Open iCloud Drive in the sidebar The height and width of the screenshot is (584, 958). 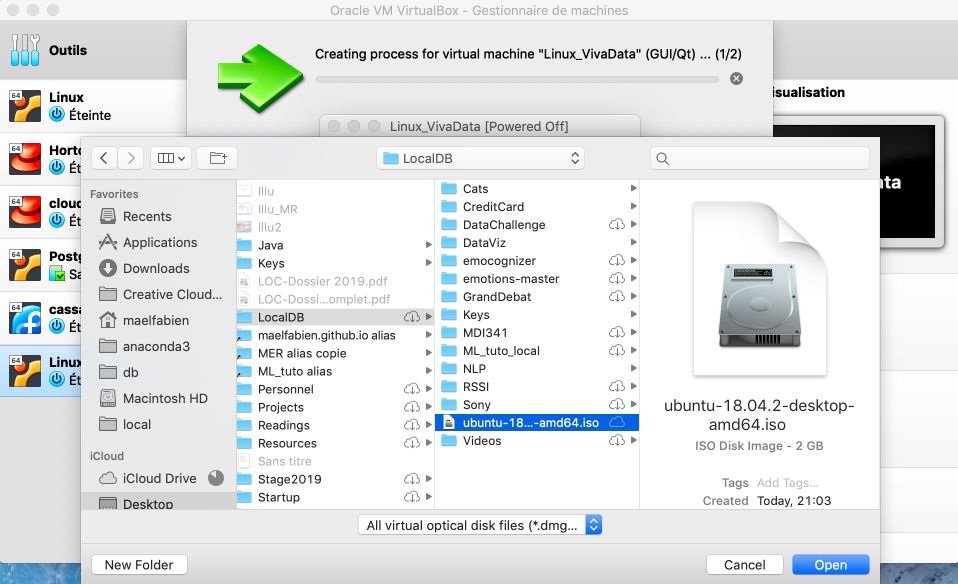pos(158,478)
